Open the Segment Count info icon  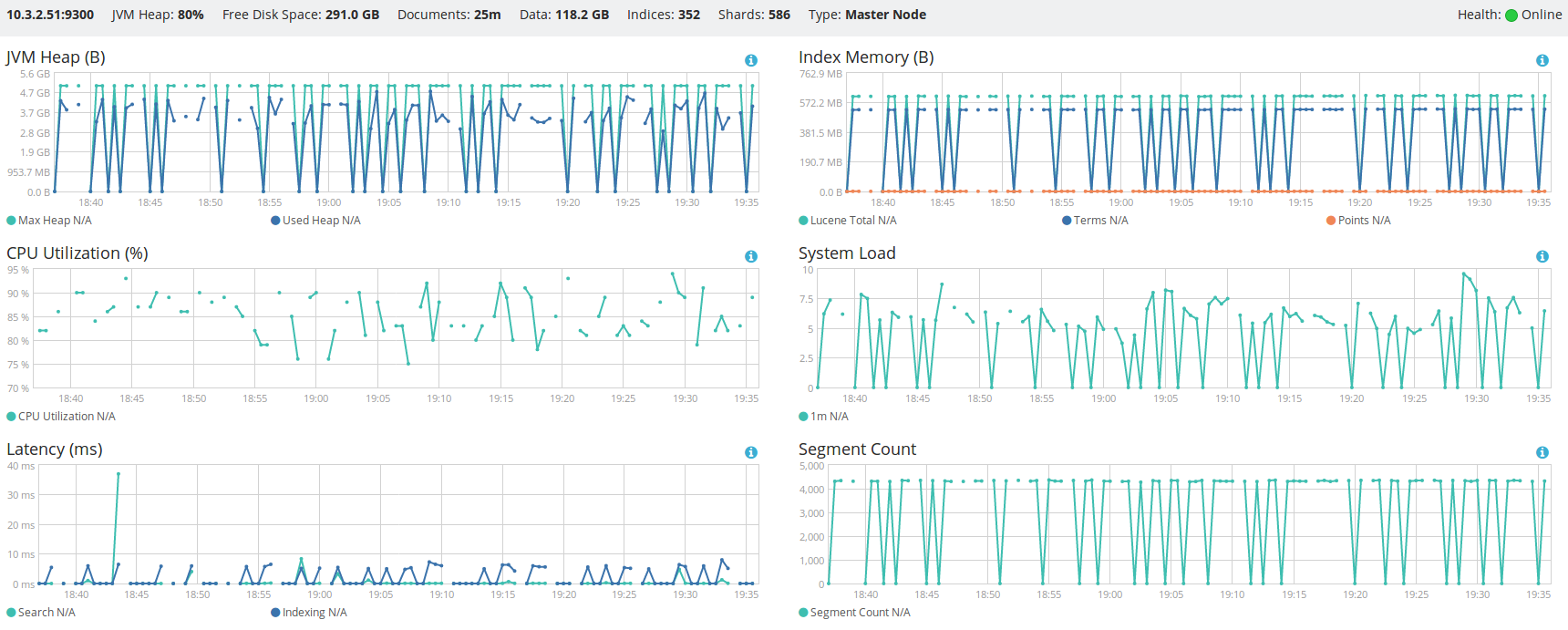tap(1542, 452)
